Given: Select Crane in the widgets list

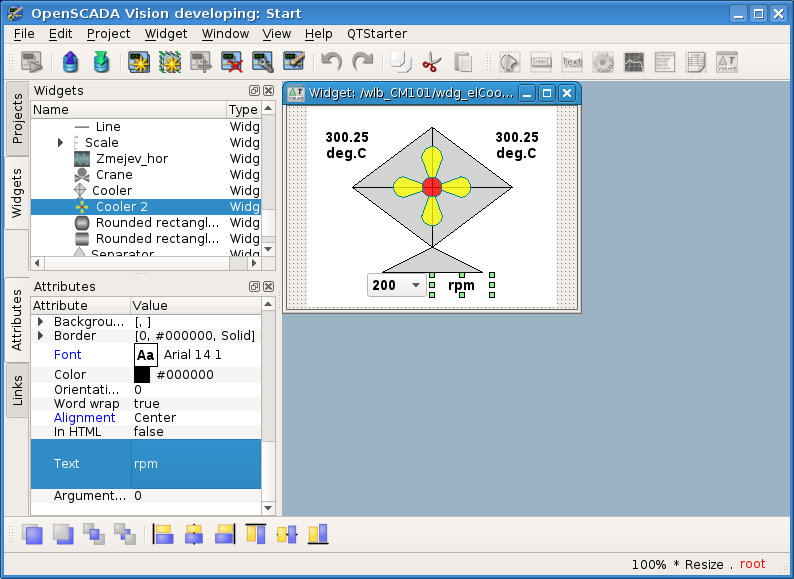Looking at the screenshot, I should point(114,175).
